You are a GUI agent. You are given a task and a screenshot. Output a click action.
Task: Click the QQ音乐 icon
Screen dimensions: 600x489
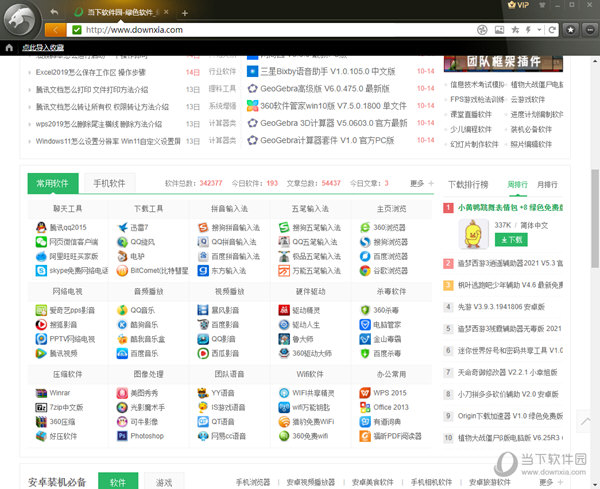pos(122,310)
